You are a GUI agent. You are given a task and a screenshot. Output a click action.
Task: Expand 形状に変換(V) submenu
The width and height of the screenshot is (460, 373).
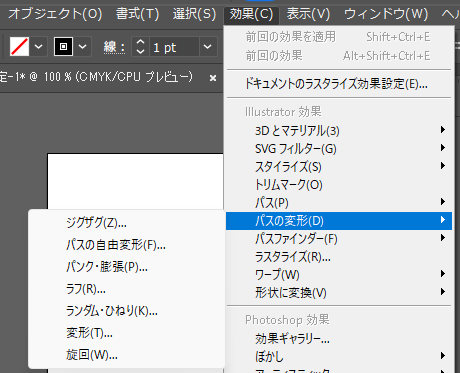(339, 293)
